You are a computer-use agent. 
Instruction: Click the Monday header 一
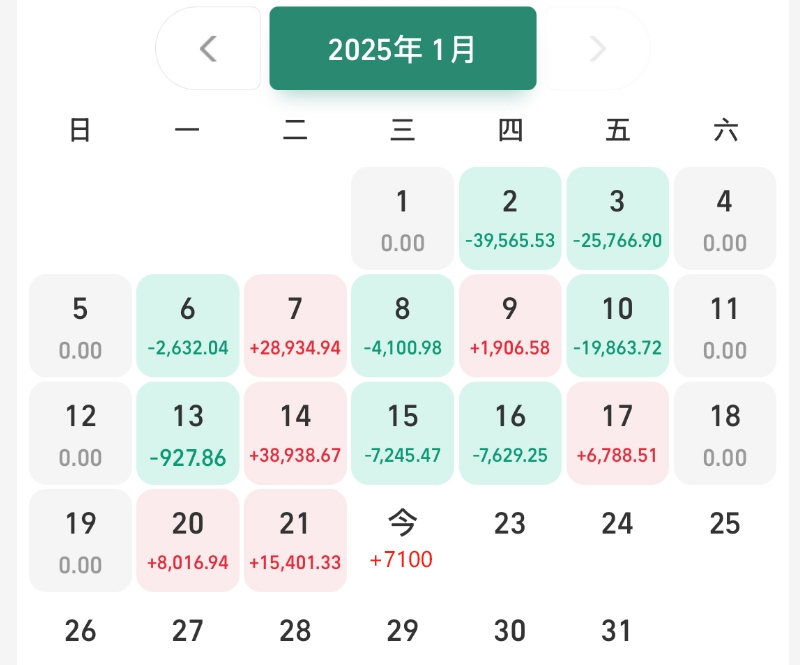coord(187,130)
